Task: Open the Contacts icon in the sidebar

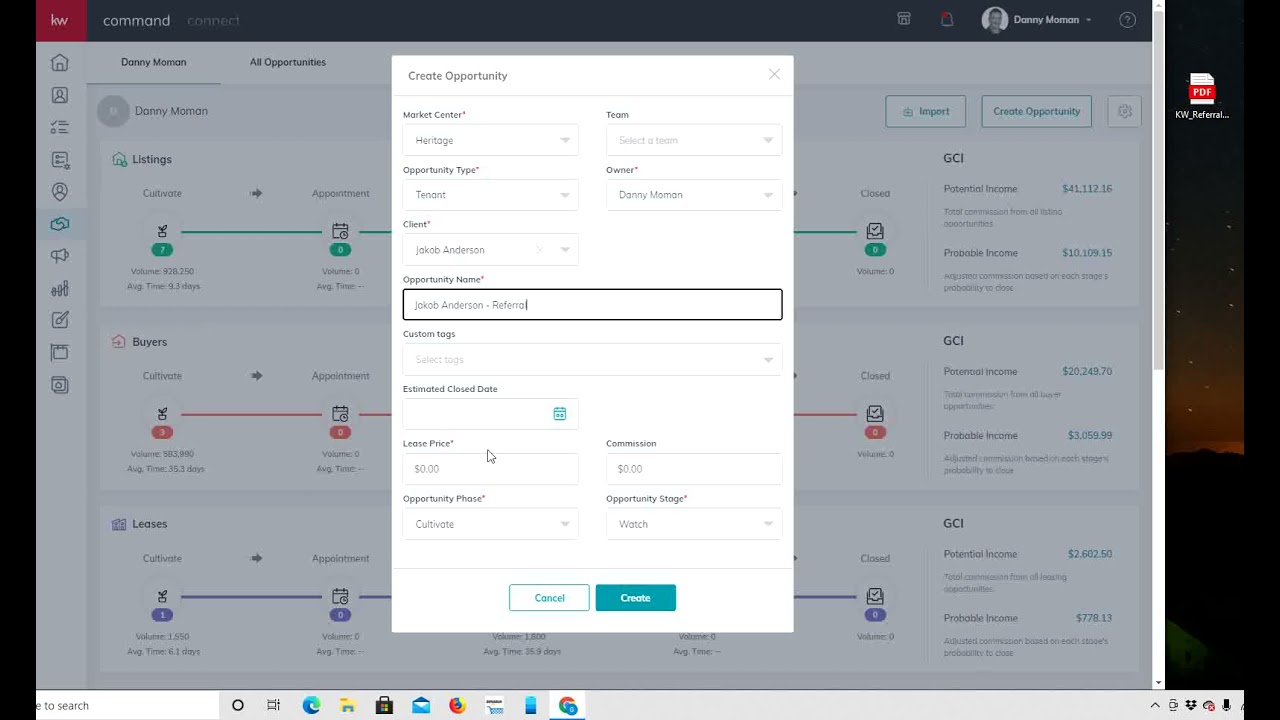Action: tap(60, 95)
